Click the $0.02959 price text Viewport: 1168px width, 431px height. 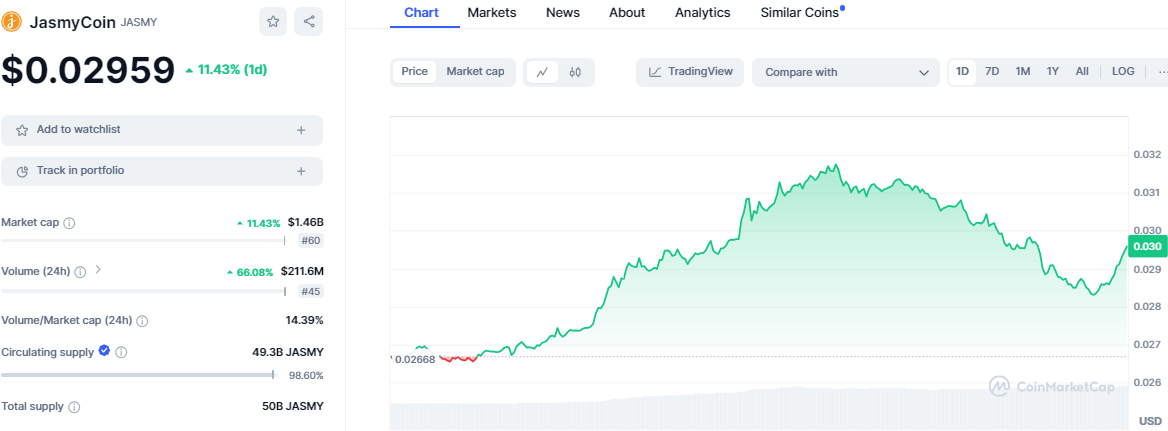[x=88, y=70]
